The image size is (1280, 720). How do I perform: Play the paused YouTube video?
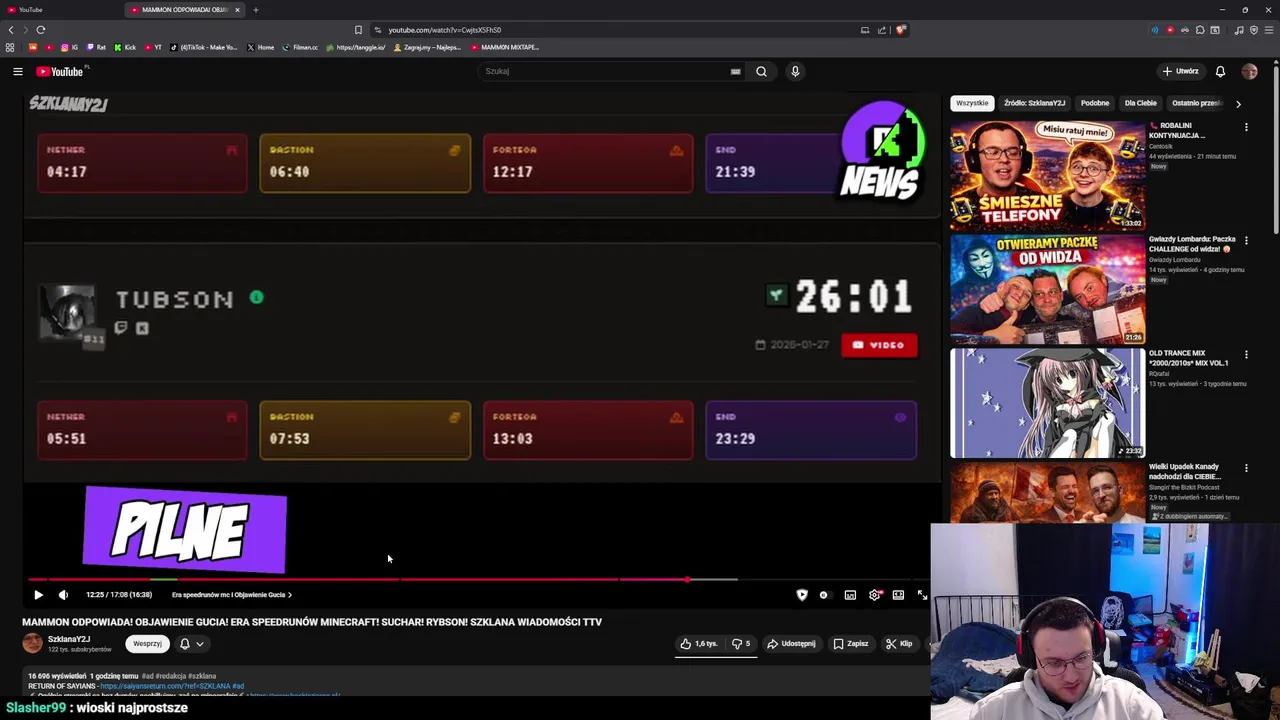point(38,595)
